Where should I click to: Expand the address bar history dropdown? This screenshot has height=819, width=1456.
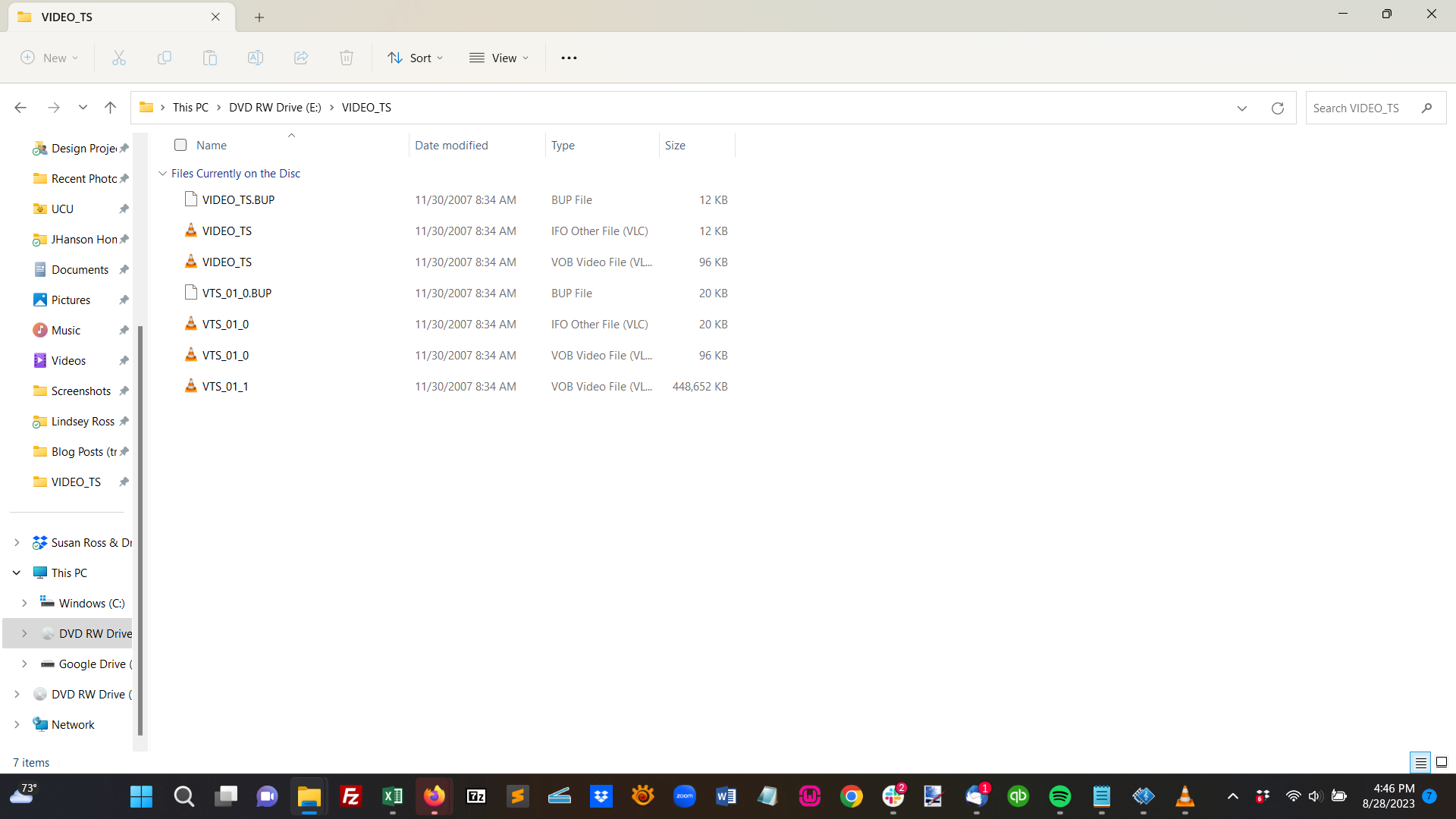click(x=1242, y=108)
